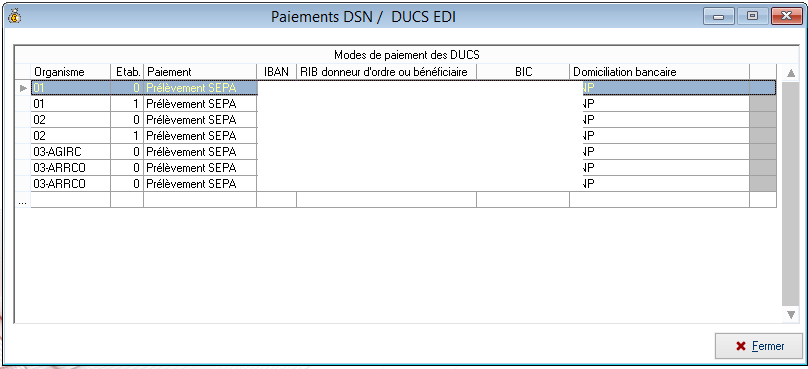Click the scrollbar up arrow
This screenshot has width=808, height=369.
tap(790, 73)
